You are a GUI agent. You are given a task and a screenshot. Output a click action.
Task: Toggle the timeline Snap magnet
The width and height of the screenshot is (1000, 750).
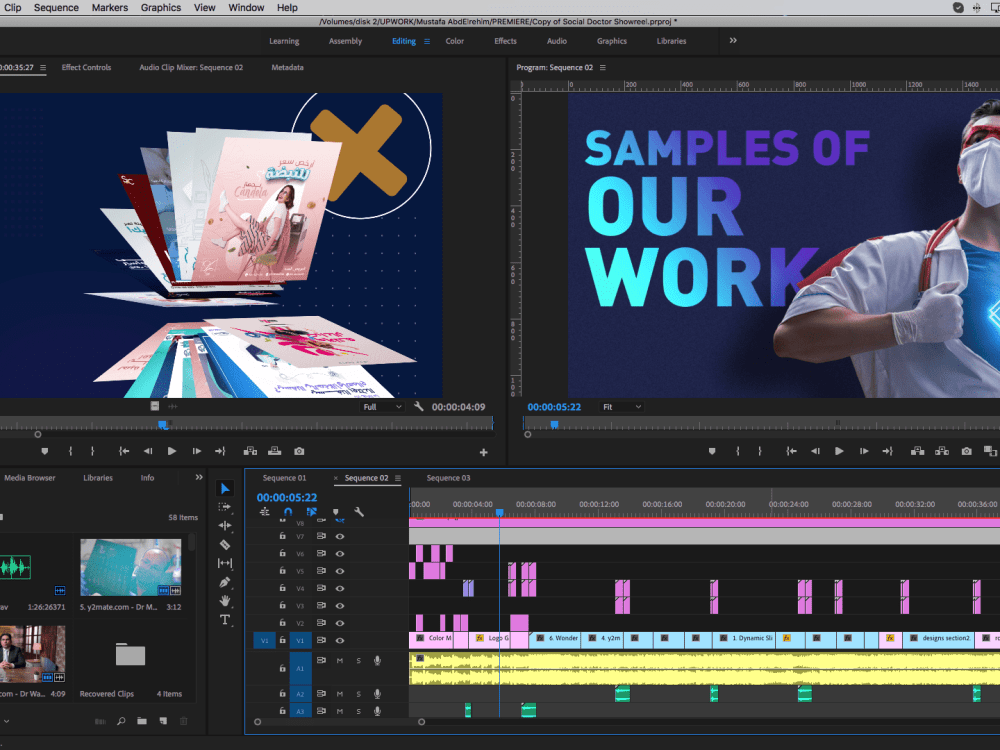pyautogui.click(x=288, y=511)
